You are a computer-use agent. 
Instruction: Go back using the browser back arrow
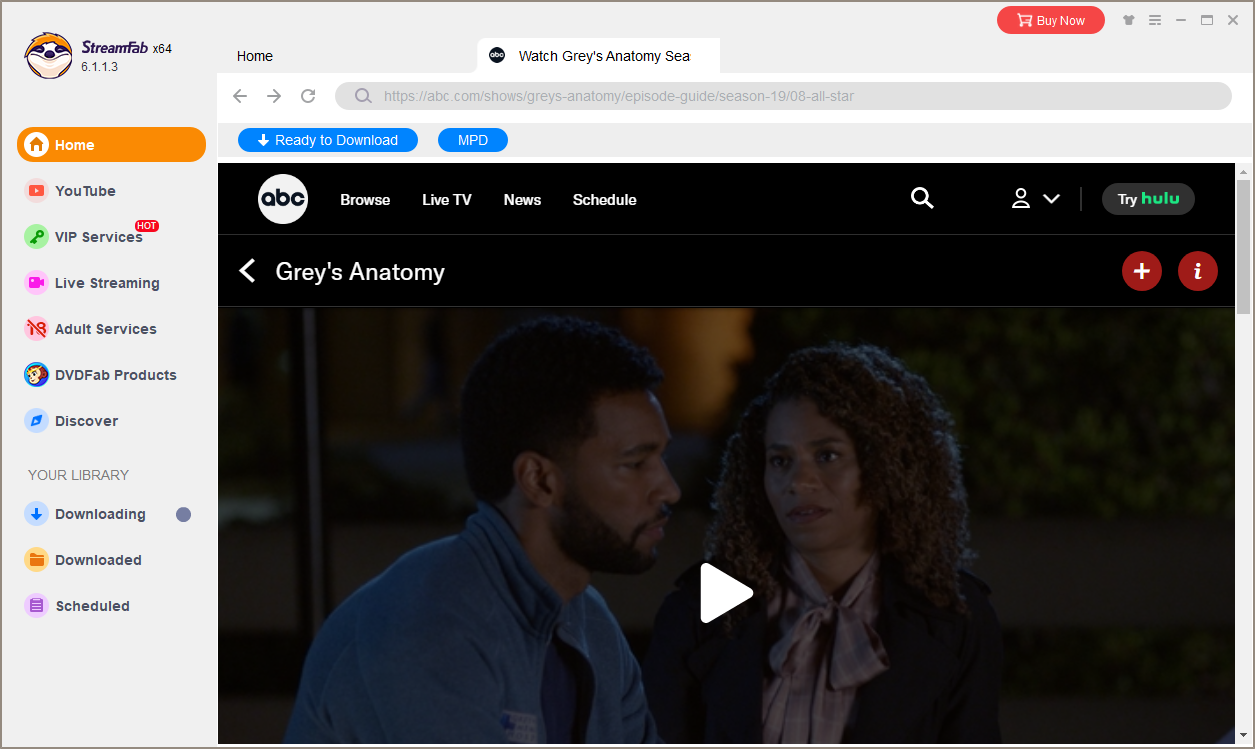tap(240, 96)
